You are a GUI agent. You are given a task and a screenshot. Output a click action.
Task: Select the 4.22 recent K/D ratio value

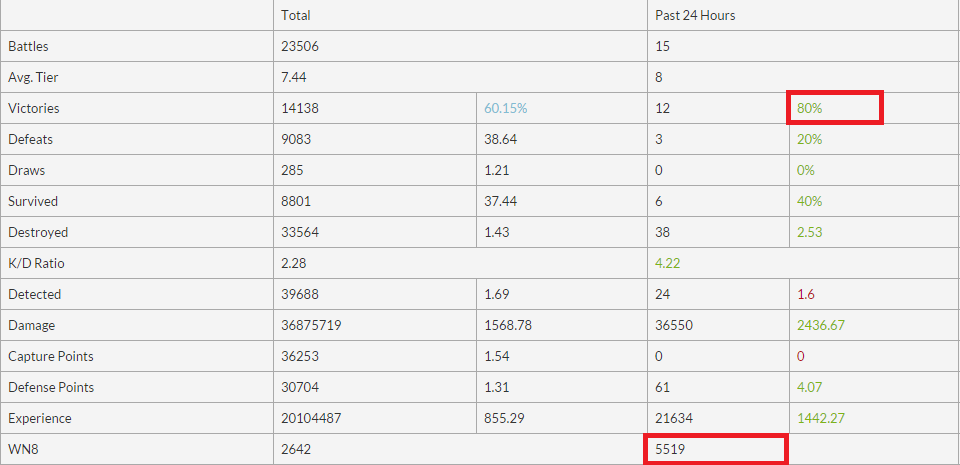pos(667,263)
